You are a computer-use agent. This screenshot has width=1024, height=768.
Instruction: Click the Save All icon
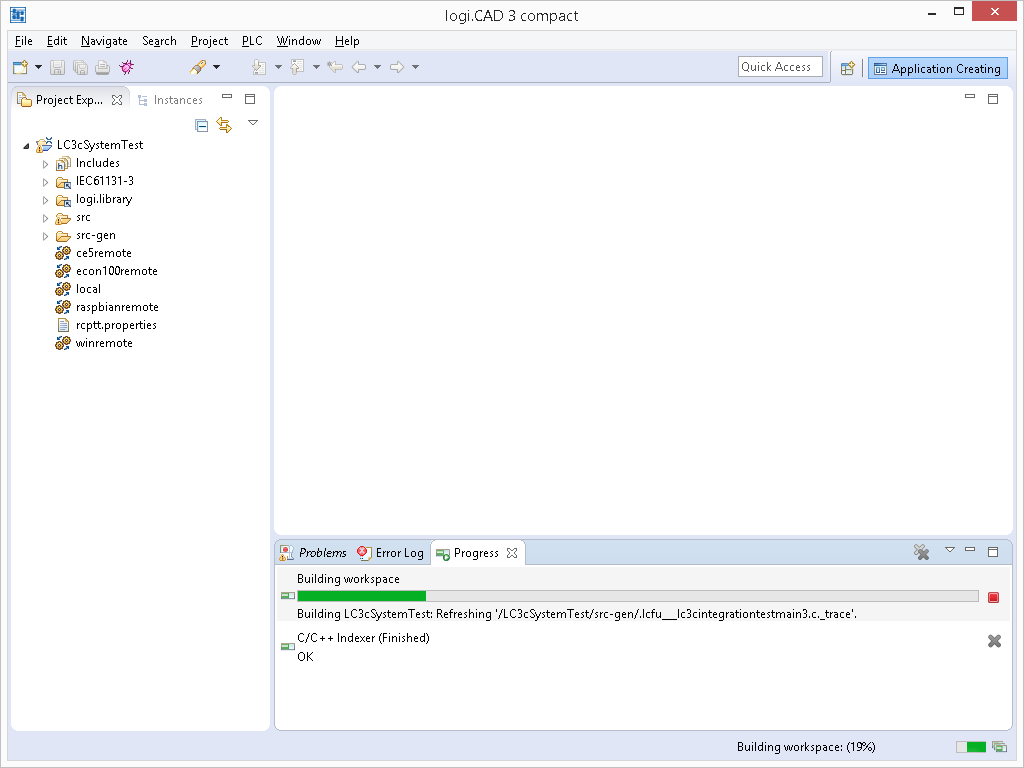80,67
